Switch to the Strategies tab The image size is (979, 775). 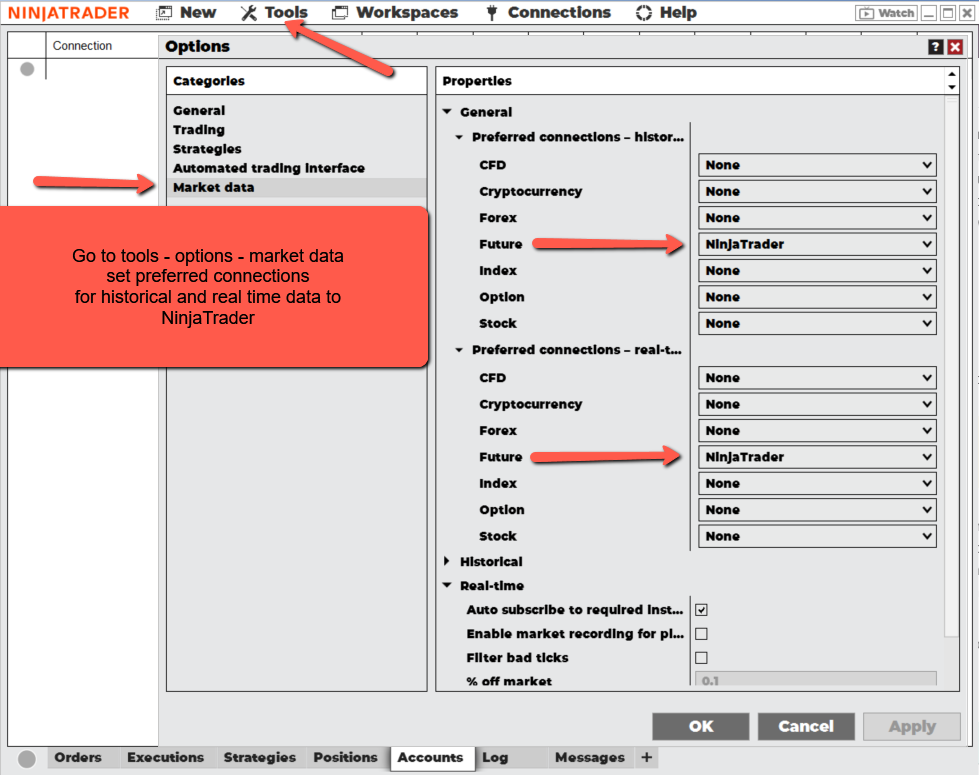click(x=260, y=758)
